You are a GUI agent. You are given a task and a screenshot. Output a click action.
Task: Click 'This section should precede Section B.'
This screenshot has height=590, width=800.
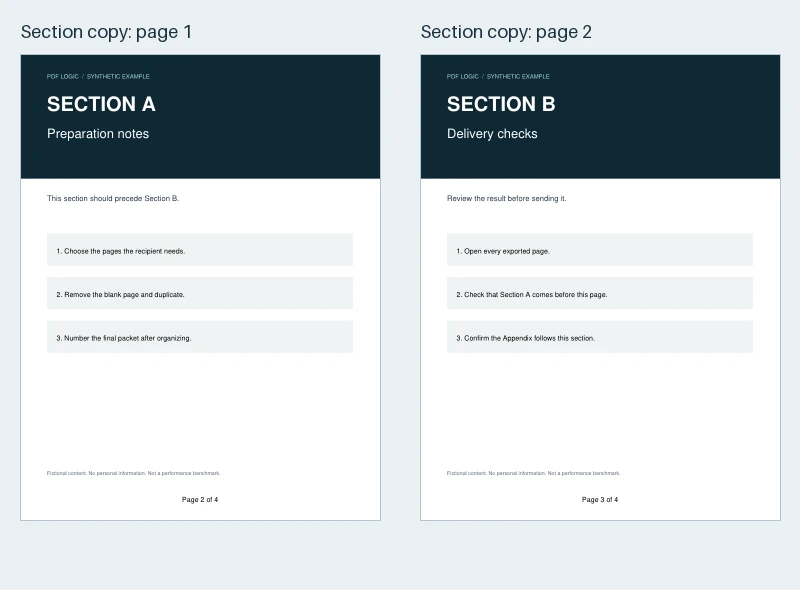[113, 199]
